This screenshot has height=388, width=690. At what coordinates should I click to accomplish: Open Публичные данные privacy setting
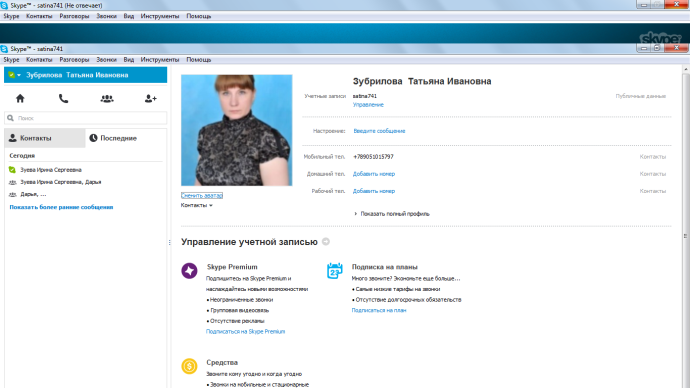pos(641,96)
